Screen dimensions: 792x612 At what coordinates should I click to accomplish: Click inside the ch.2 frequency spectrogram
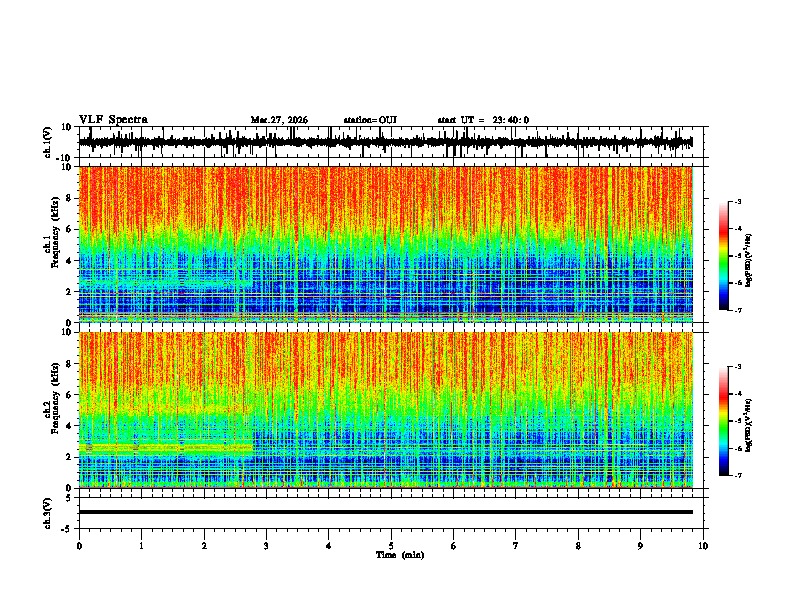tap(385, 410)
